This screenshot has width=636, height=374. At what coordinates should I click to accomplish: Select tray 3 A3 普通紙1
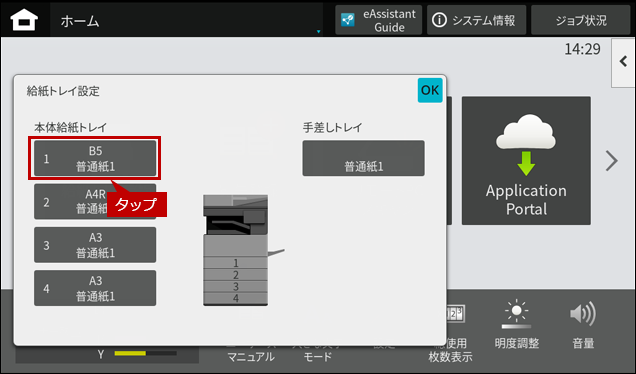point(95,245)
